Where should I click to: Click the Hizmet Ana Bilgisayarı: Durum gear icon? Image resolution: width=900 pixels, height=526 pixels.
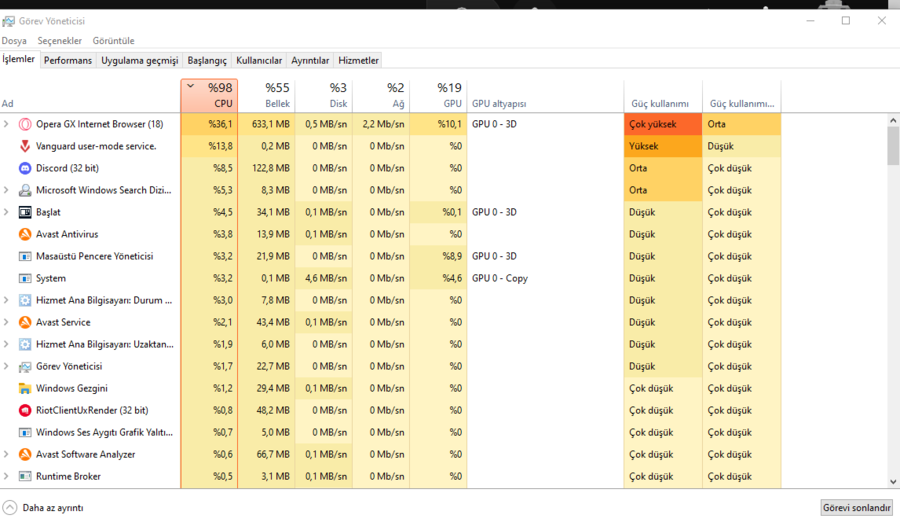pos(25,300)
